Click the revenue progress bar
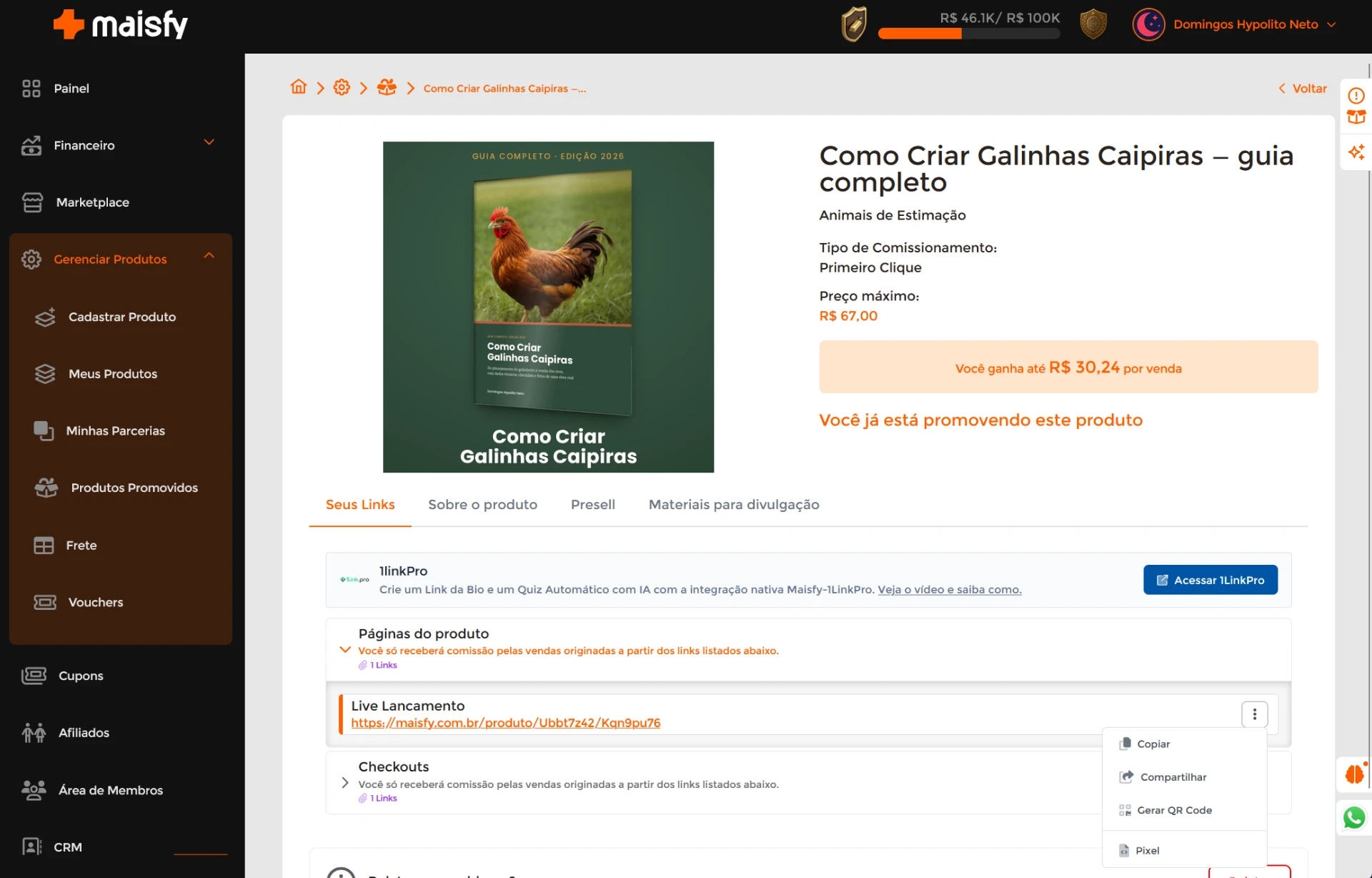 (x=968, y=34)
